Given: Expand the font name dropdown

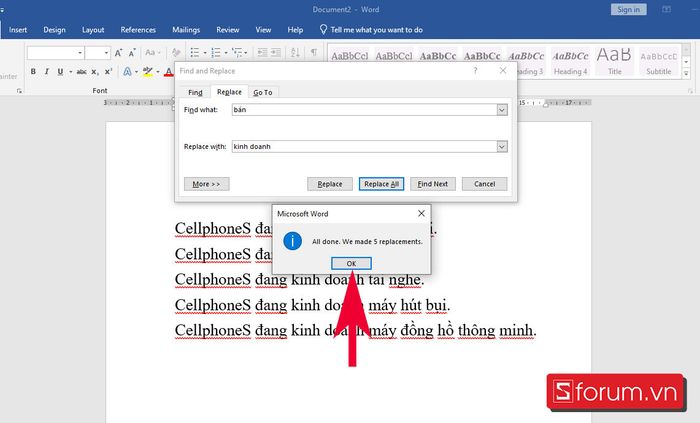Looking at the screenshot, I should click(80, 53).
